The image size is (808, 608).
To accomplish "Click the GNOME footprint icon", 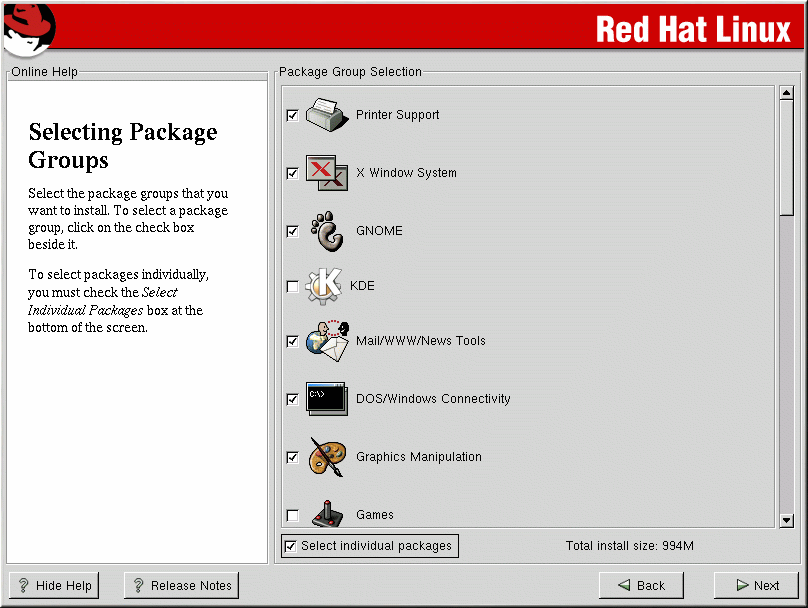I will tap(326, 231).
